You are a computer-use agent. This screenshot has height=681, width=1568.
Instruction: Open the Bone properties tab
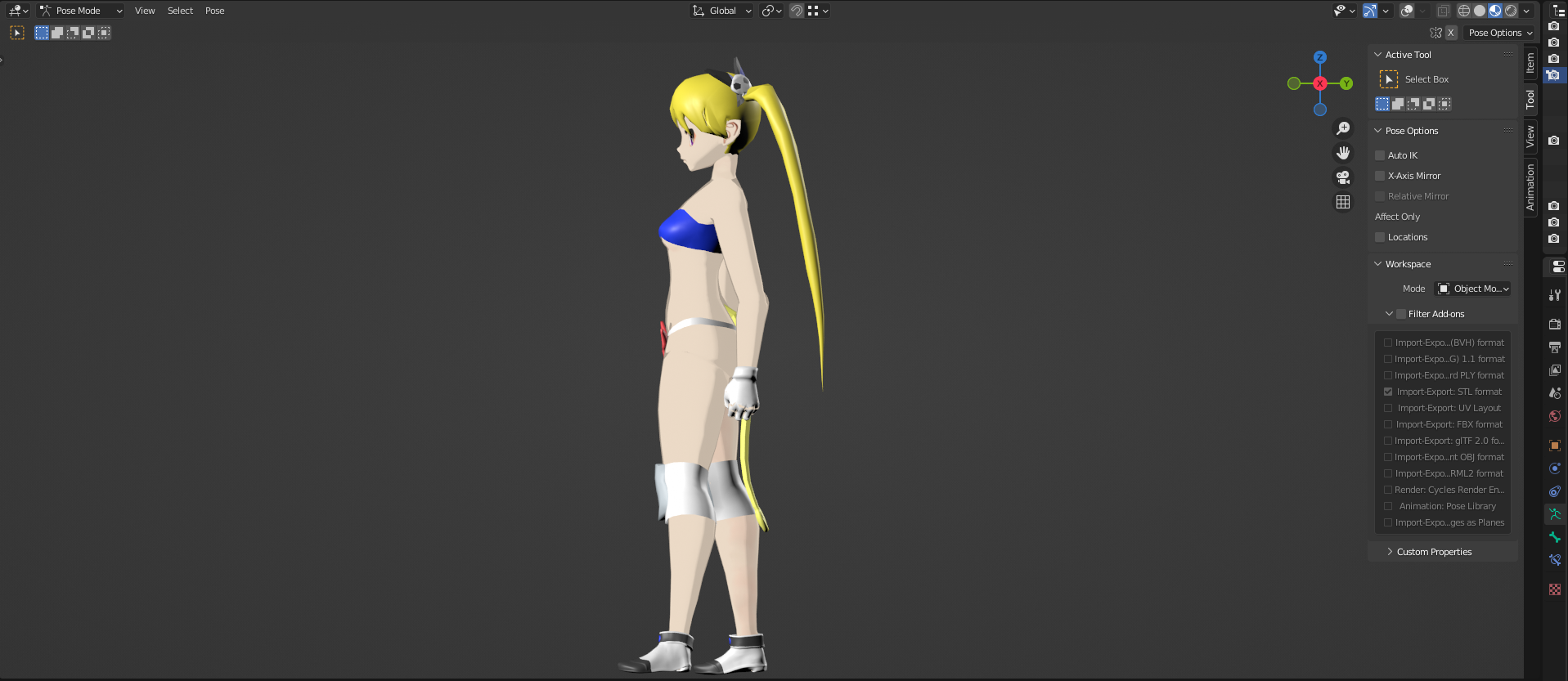coord(1555,537)
